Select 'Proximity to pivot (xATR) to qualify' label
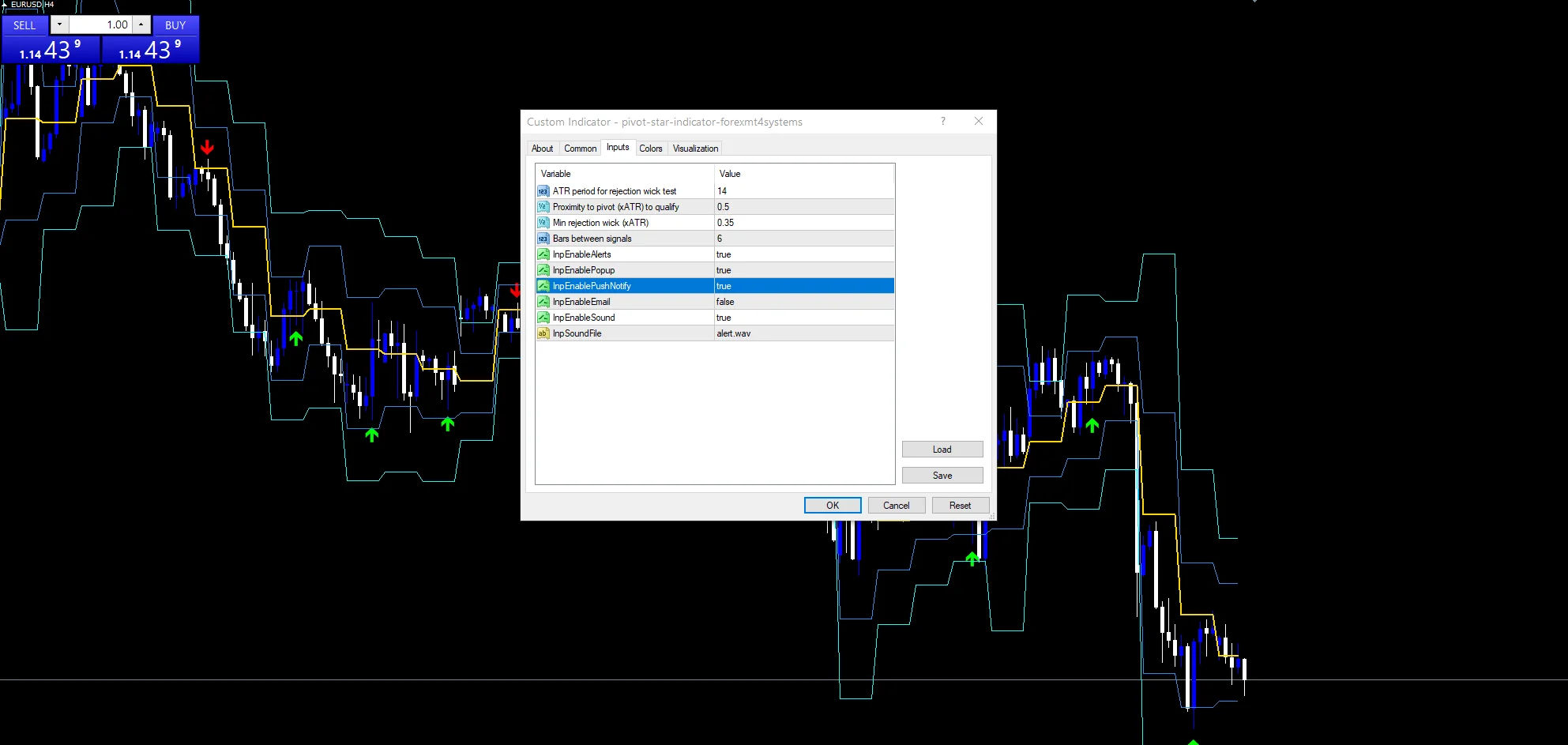The width and height of the screenshot is (1568, 745). 616,207
